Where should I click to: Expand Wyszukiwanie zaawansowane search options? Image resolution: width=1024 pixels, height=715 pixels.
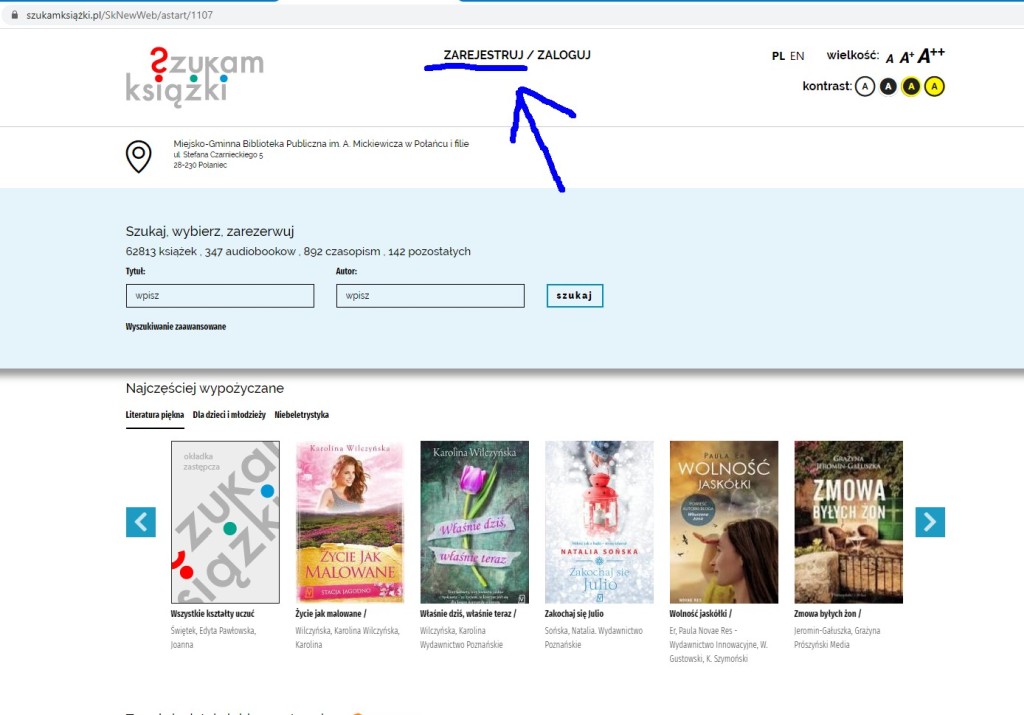176,327
